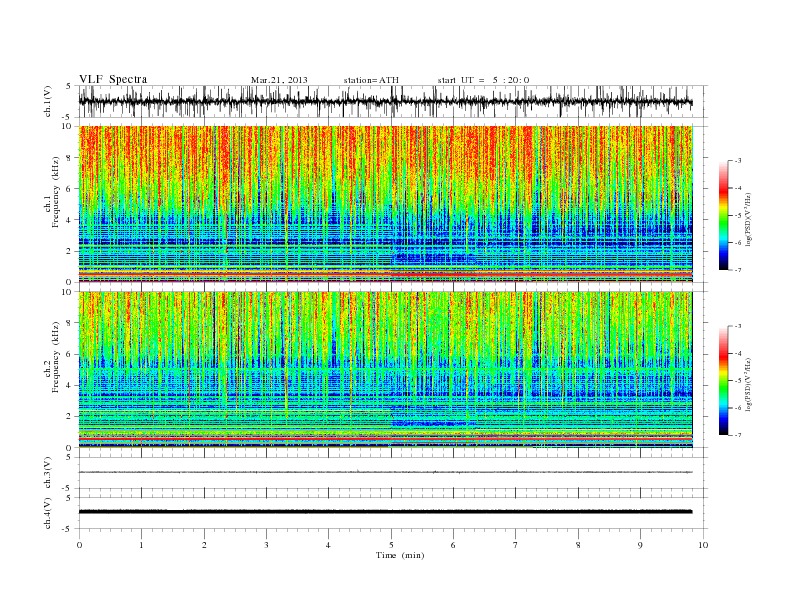Click the "VLF Spectra" title text
Viewport: 792px width, 612px height.
tap(113, 79)
